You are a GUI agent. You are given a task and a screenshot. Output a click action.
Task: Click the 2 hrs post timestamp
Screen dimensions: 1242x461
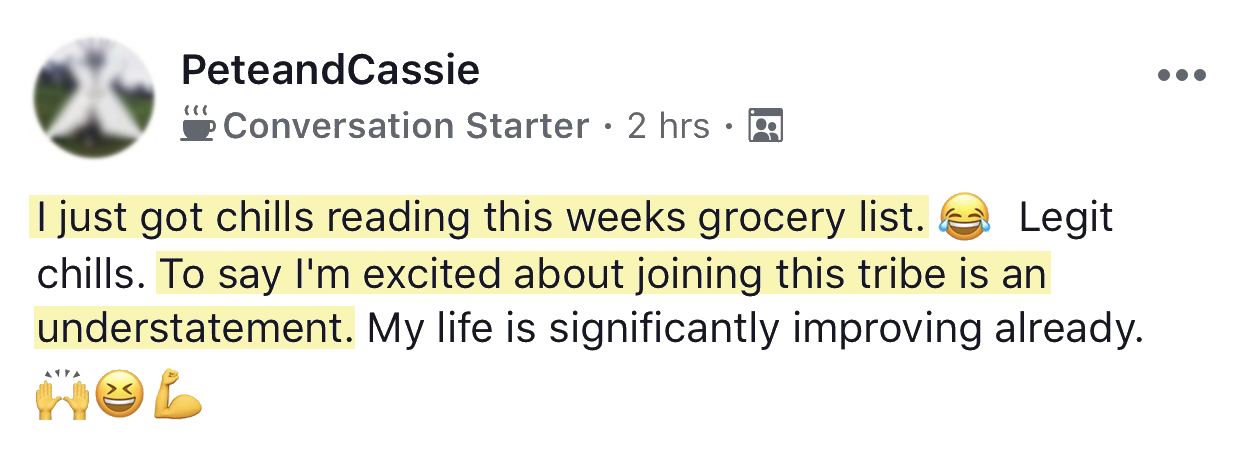(x=668, y=126)
